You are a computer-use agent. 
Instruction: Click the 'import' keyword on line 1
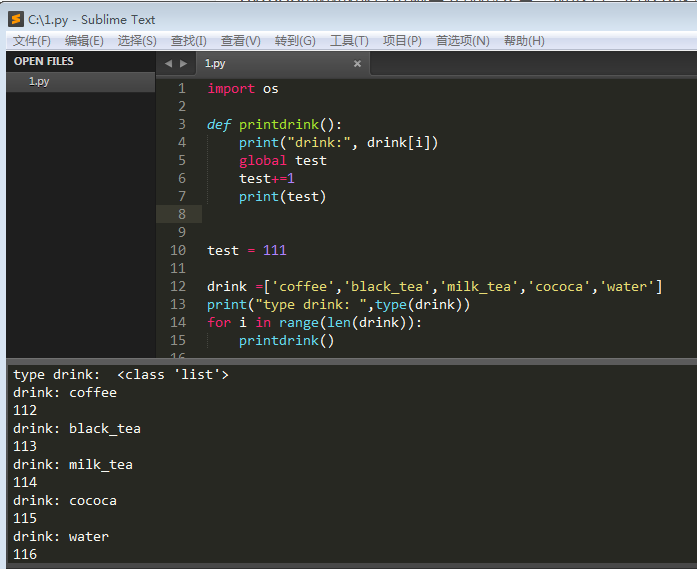231,88
